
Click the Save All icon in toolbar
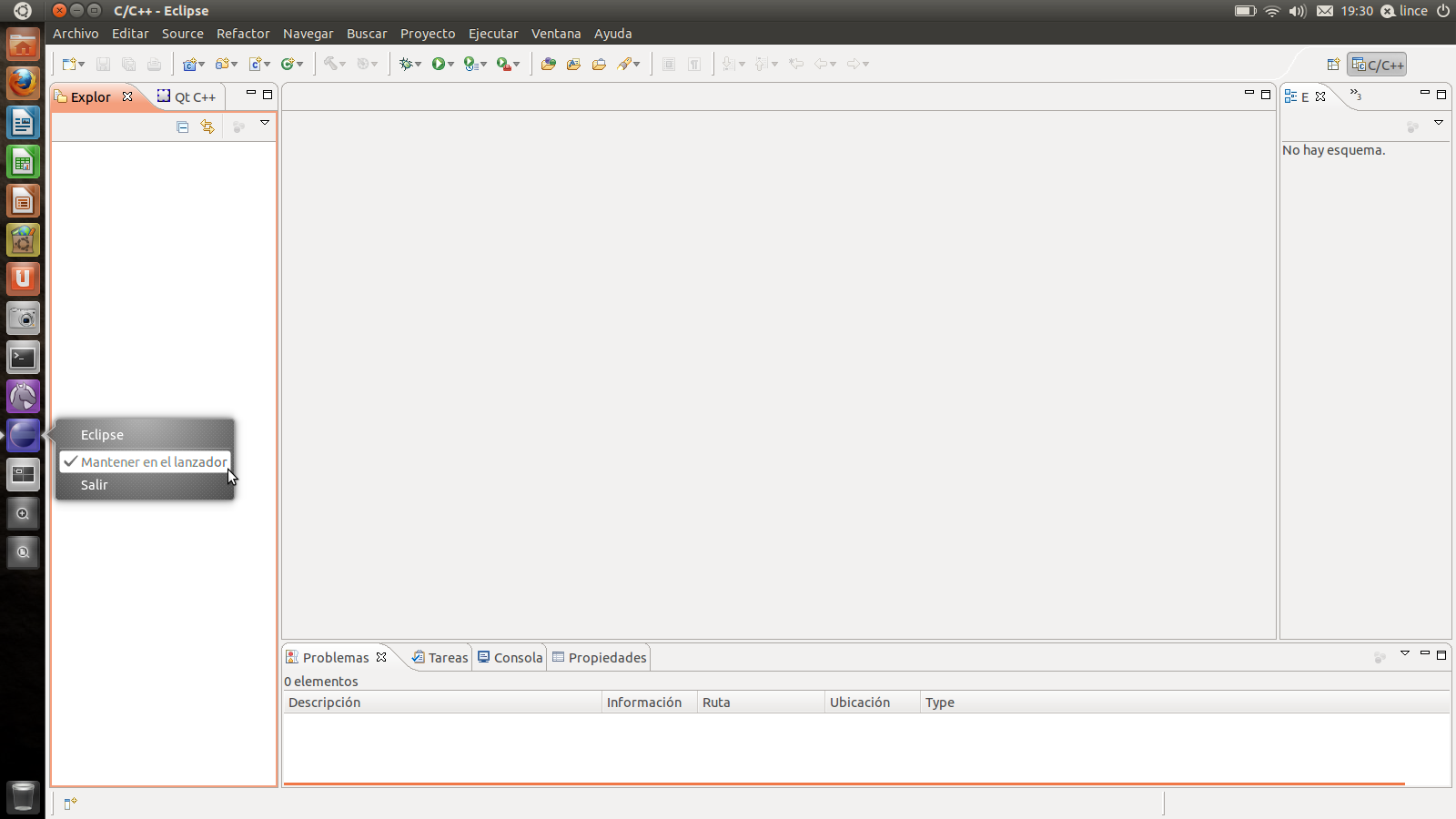pos(128,64)
